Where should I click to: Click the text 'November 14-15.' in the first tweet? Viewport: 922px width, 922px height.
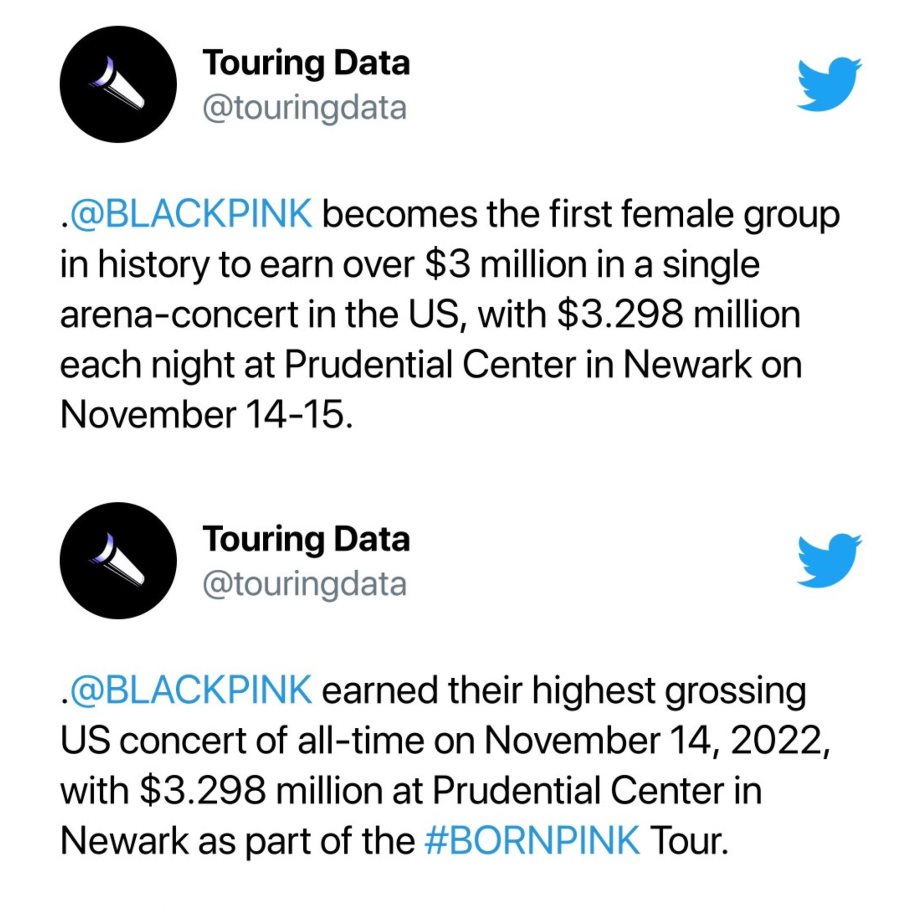[206, 415]
